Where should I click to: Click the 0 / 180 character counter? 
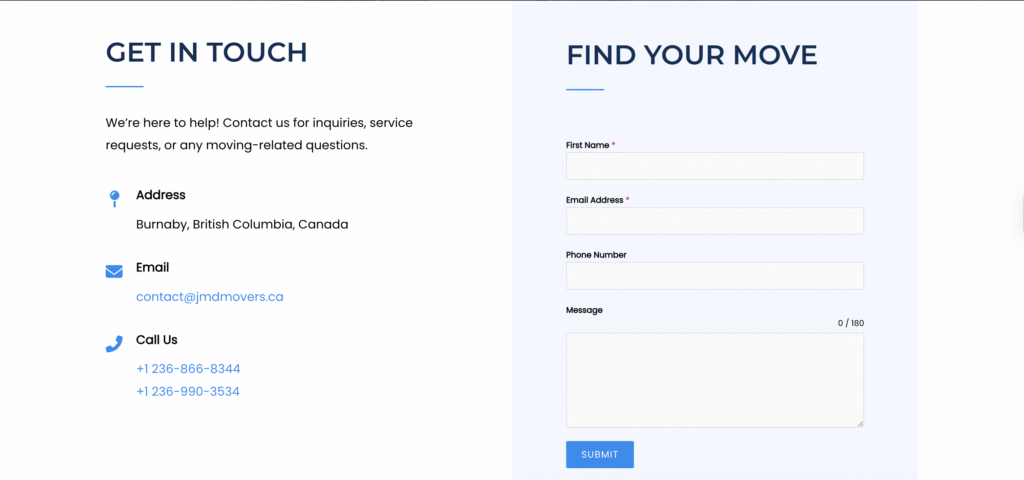point(850,323)
